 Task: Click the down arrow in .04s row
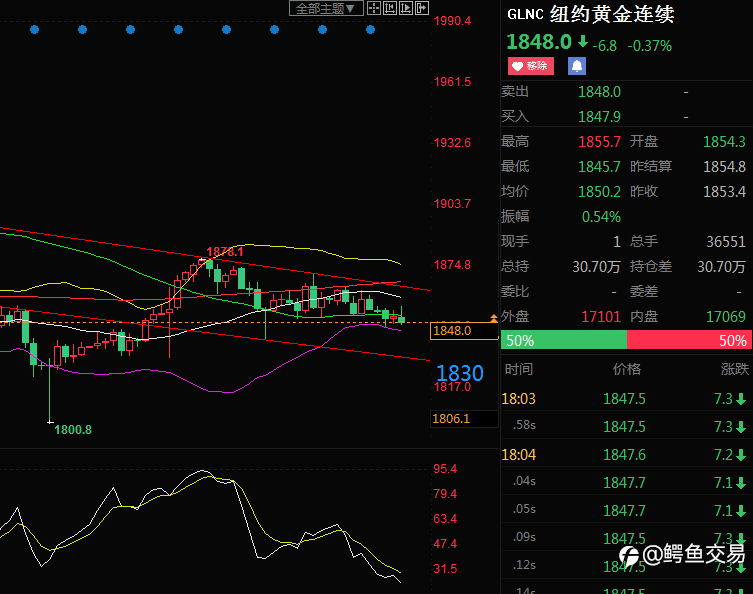coord(741,483)
